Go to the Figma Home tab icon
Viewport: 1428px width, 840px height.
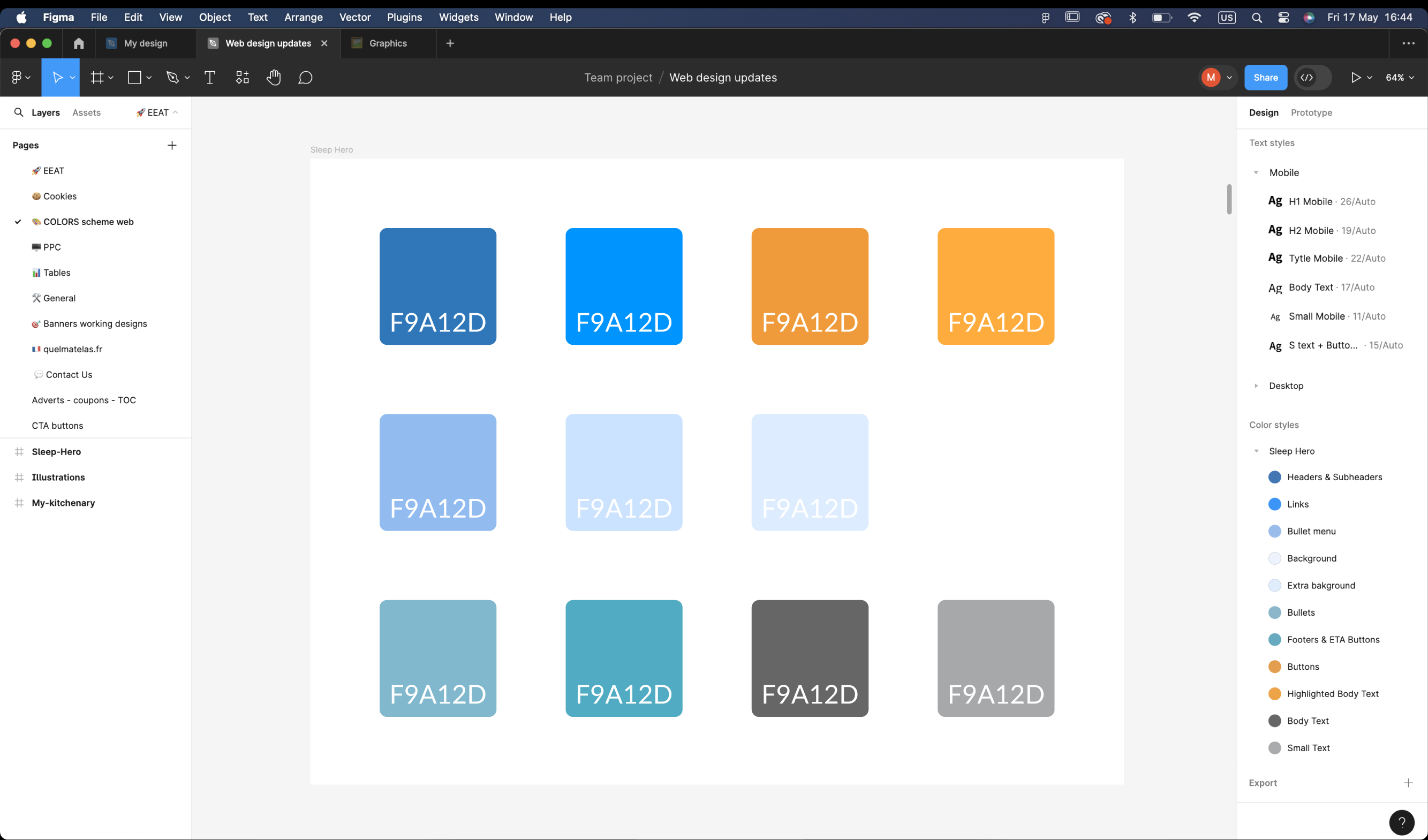point(79,43)
